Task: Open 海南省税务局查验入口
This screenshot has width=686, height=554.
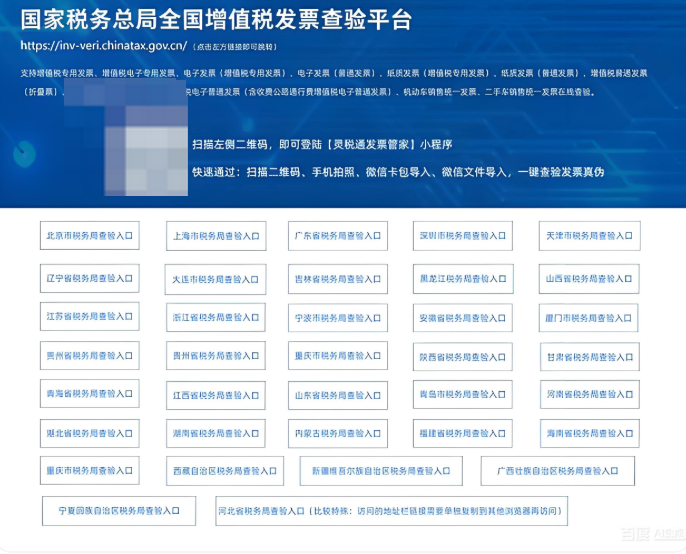Action: pyautogui.click(x=590, y=434)
